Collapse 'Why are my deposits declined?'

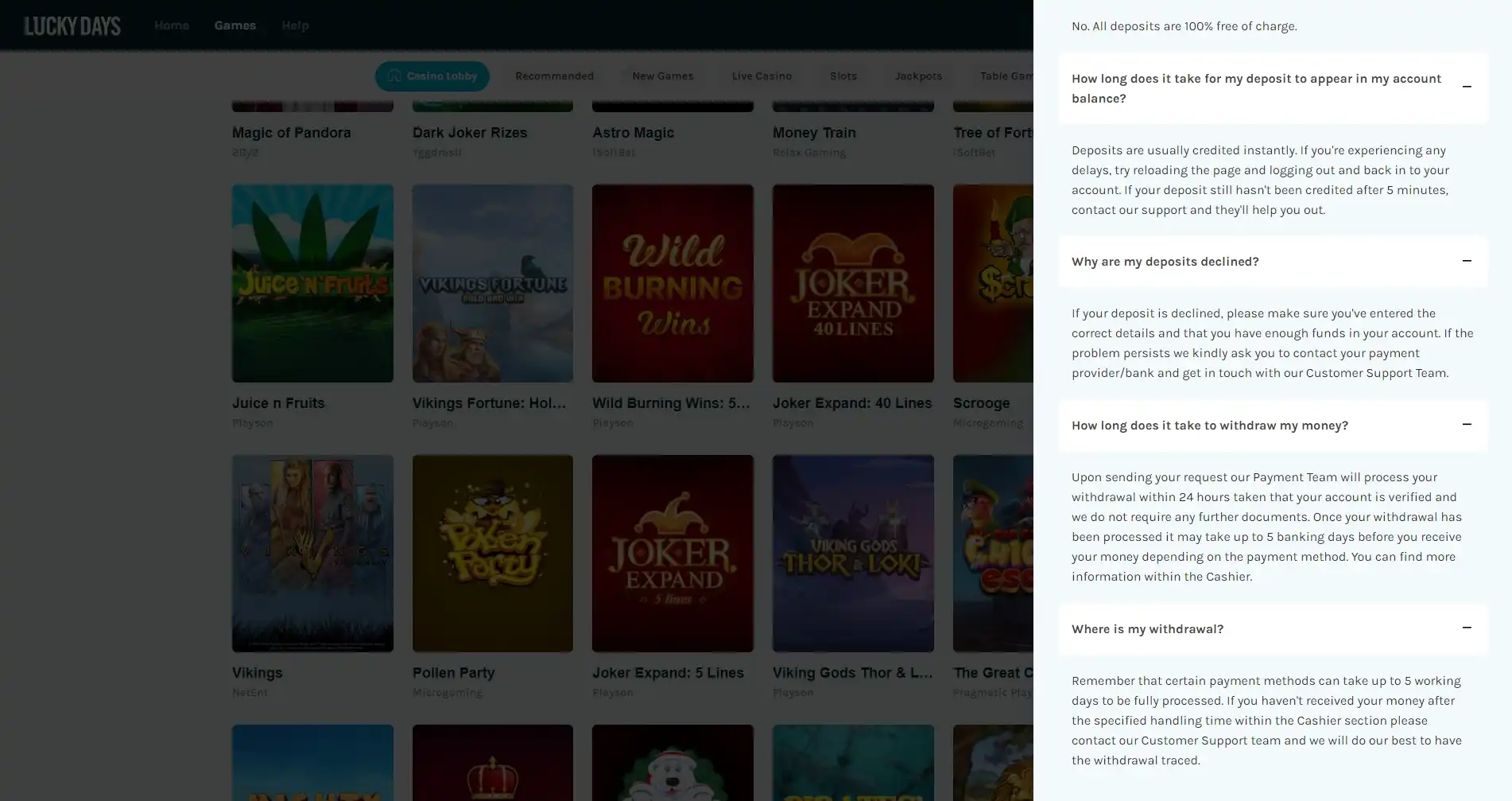click(x=1467, y=262)
